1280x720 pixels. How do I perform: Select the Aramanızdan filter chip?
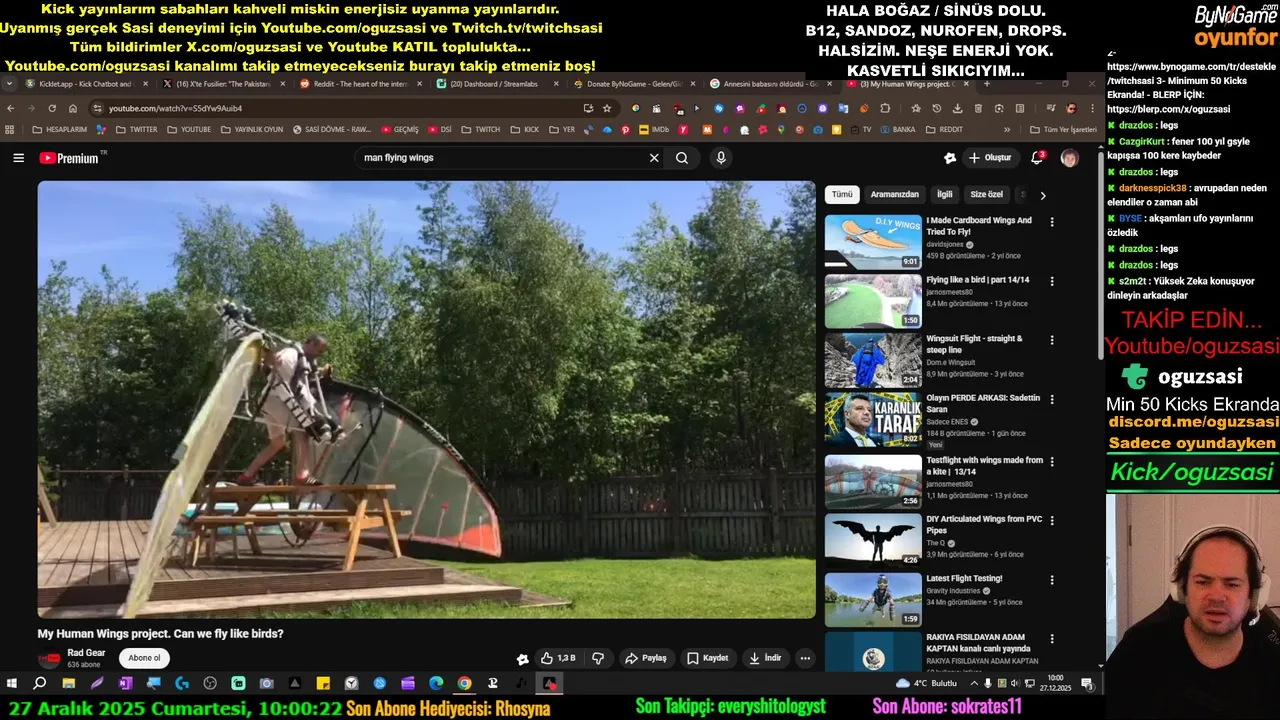[895, 195]
